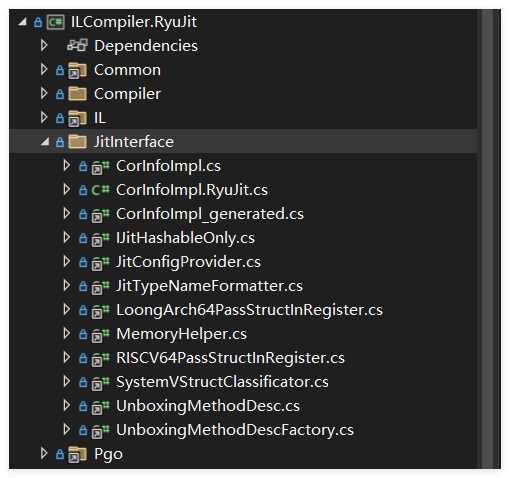Image resolution: width=510 pixels, height=478 pixels.
Task: Expand the IL folder arrow
Action: pyautogui.click(x=44, y=117)
